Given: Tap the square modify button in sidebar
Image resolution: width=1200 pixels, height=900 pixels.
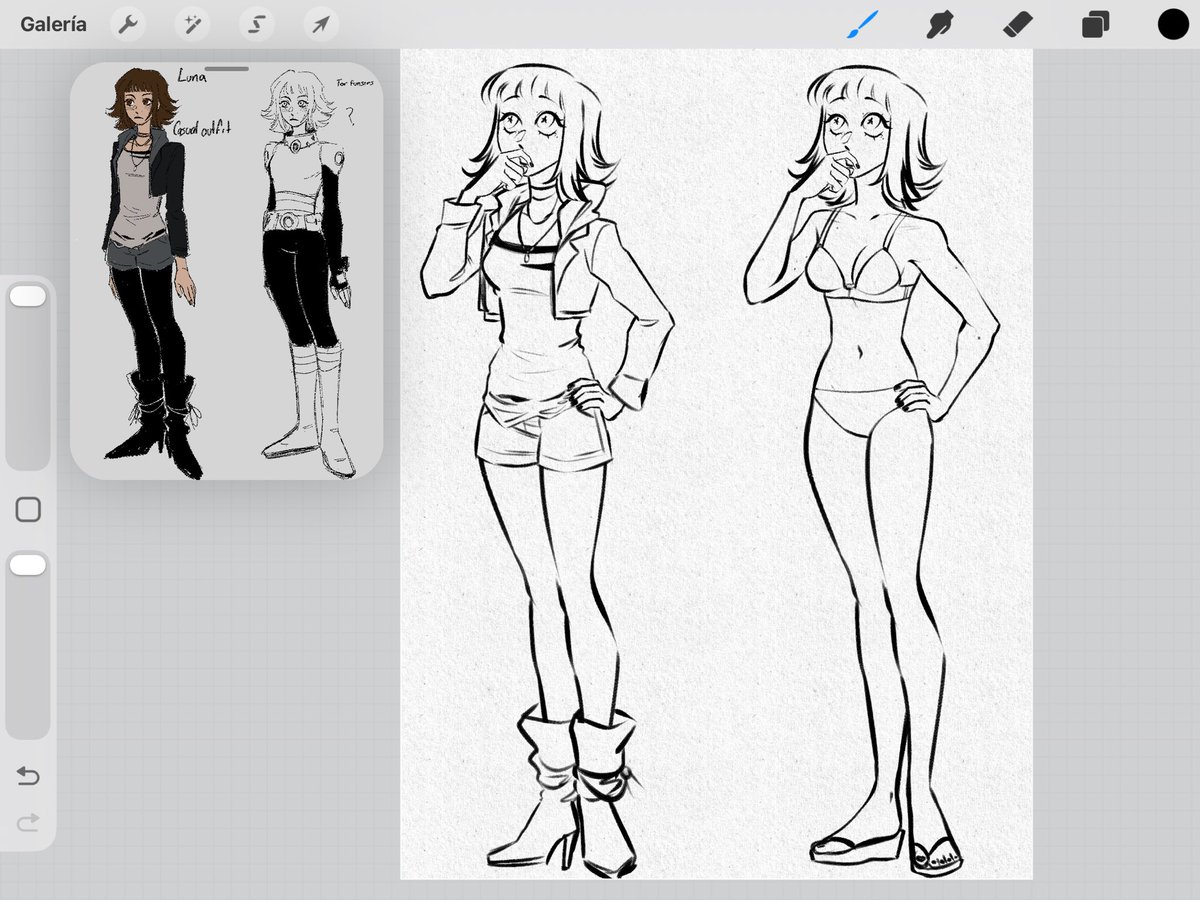Looking at the screenshot, I should pos(28,510).
